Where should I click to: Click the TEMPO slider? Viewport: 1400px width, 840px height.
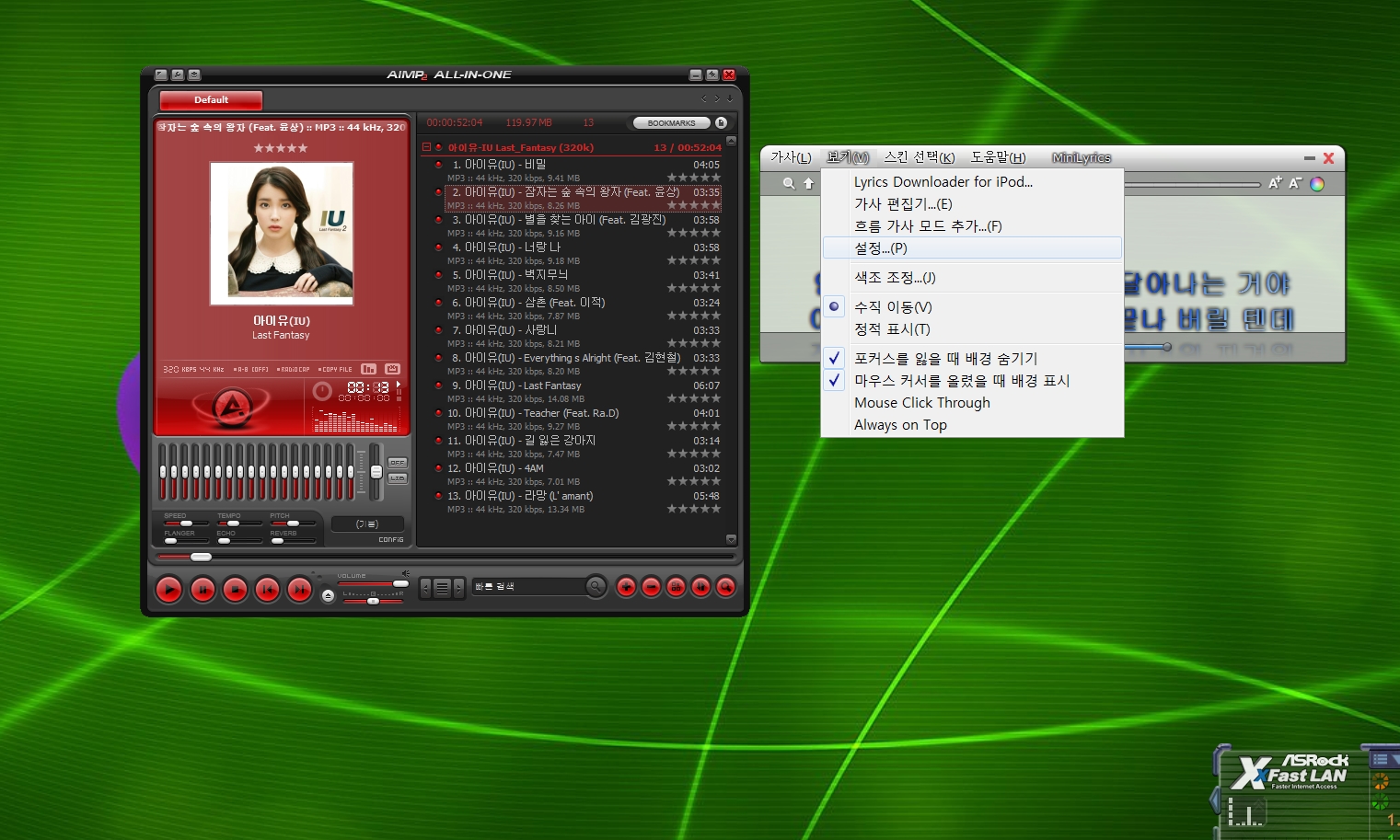point(239,523)
